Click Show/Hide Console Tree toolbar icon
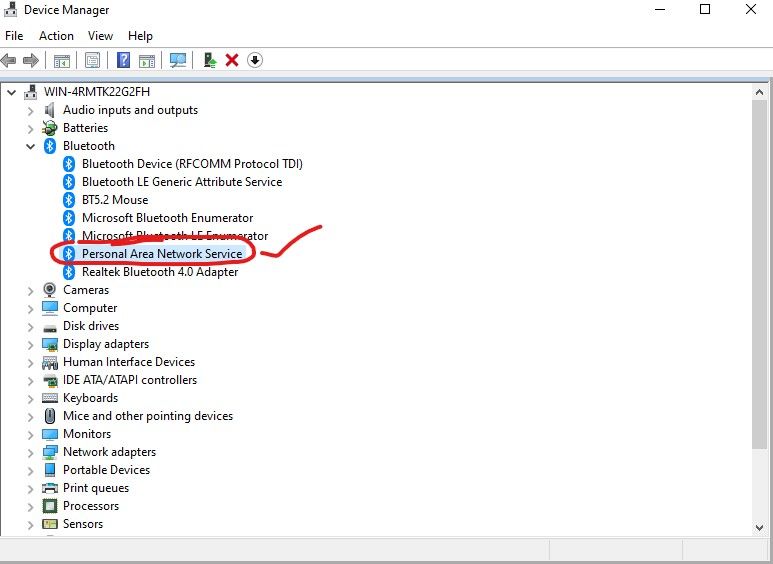The width and height of the screenshot is (773, 564). pos(62,61)
